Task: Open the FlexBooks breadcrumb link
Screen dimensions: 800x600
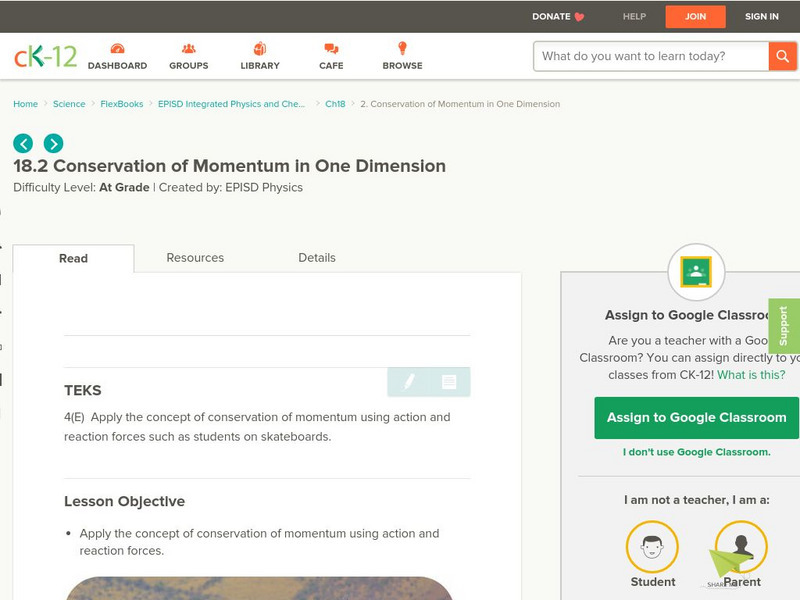Action: pyautogui.click(x=121, y=104)
